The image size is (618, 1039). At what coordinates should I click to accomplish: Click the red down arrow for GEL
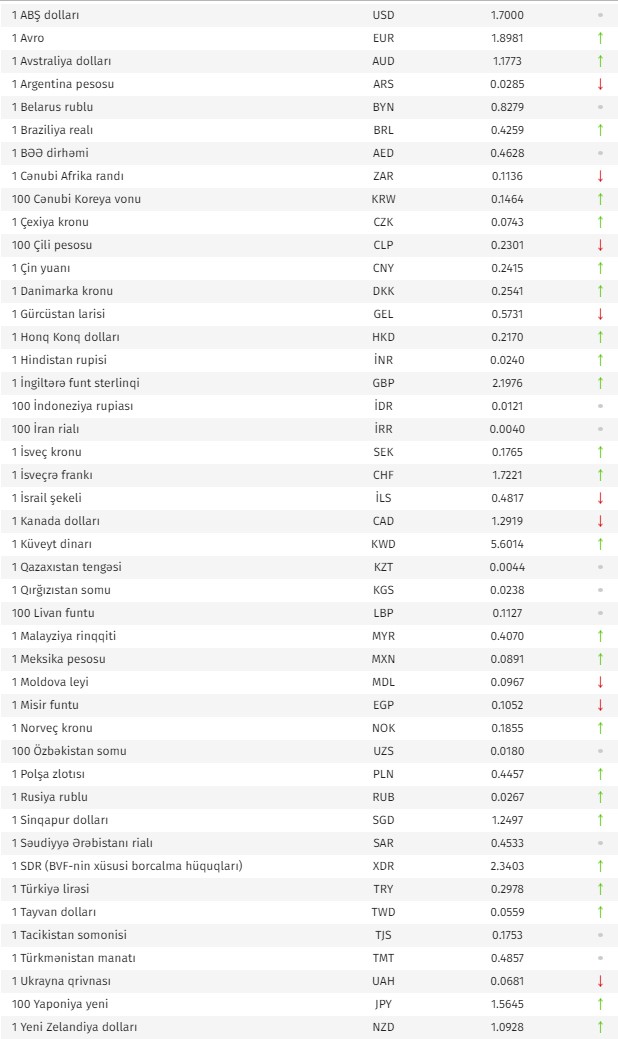point(600,314)
